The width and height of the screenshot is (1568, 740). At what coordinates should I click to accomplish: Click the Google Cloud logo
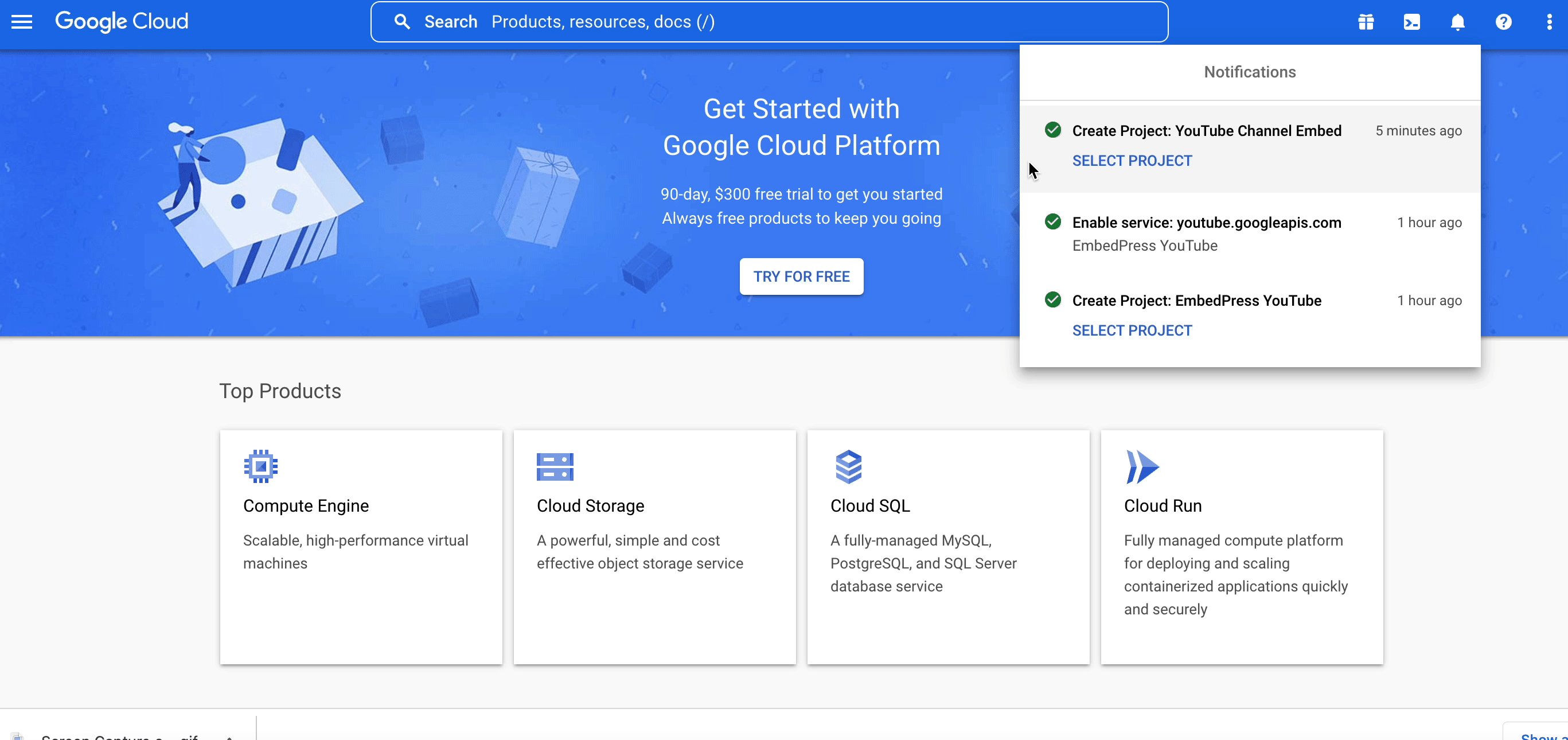(x=122, y=22)
